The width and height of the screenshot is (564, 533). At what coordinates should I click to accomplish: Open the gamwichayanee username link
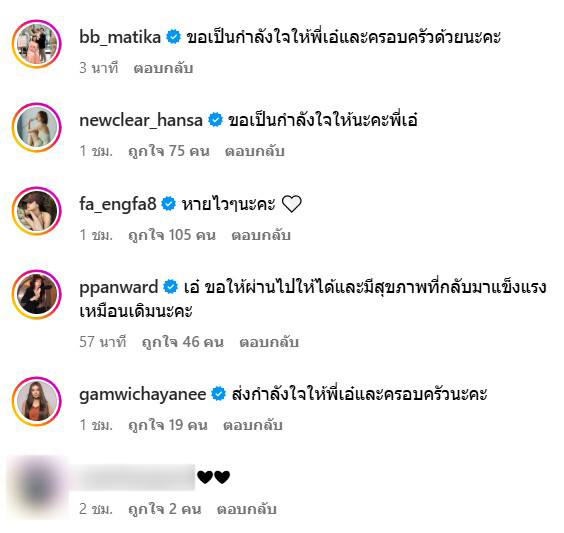(x=142, y=395)
